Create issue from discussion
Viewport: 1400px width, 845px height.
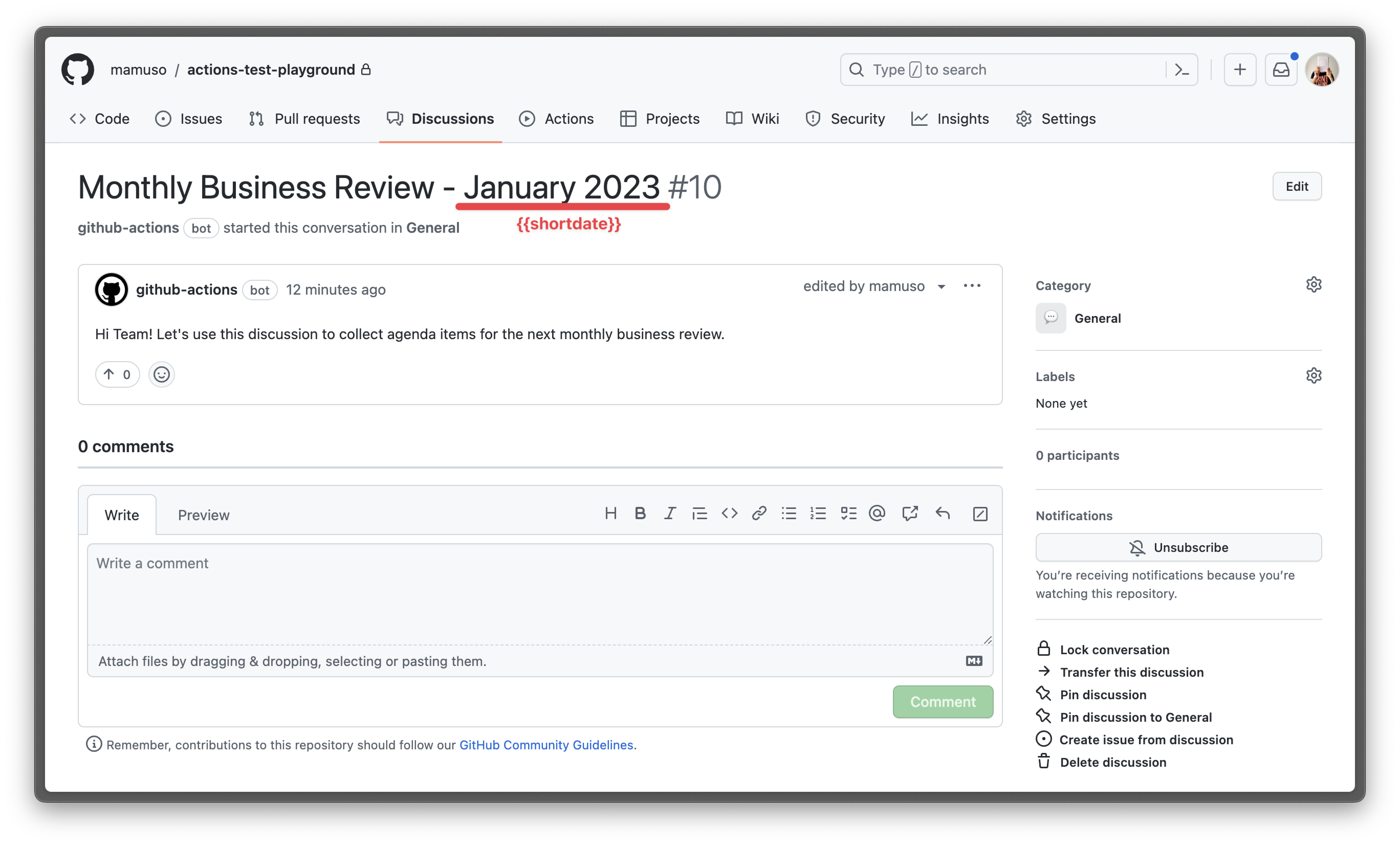[x=1135, y=740]
